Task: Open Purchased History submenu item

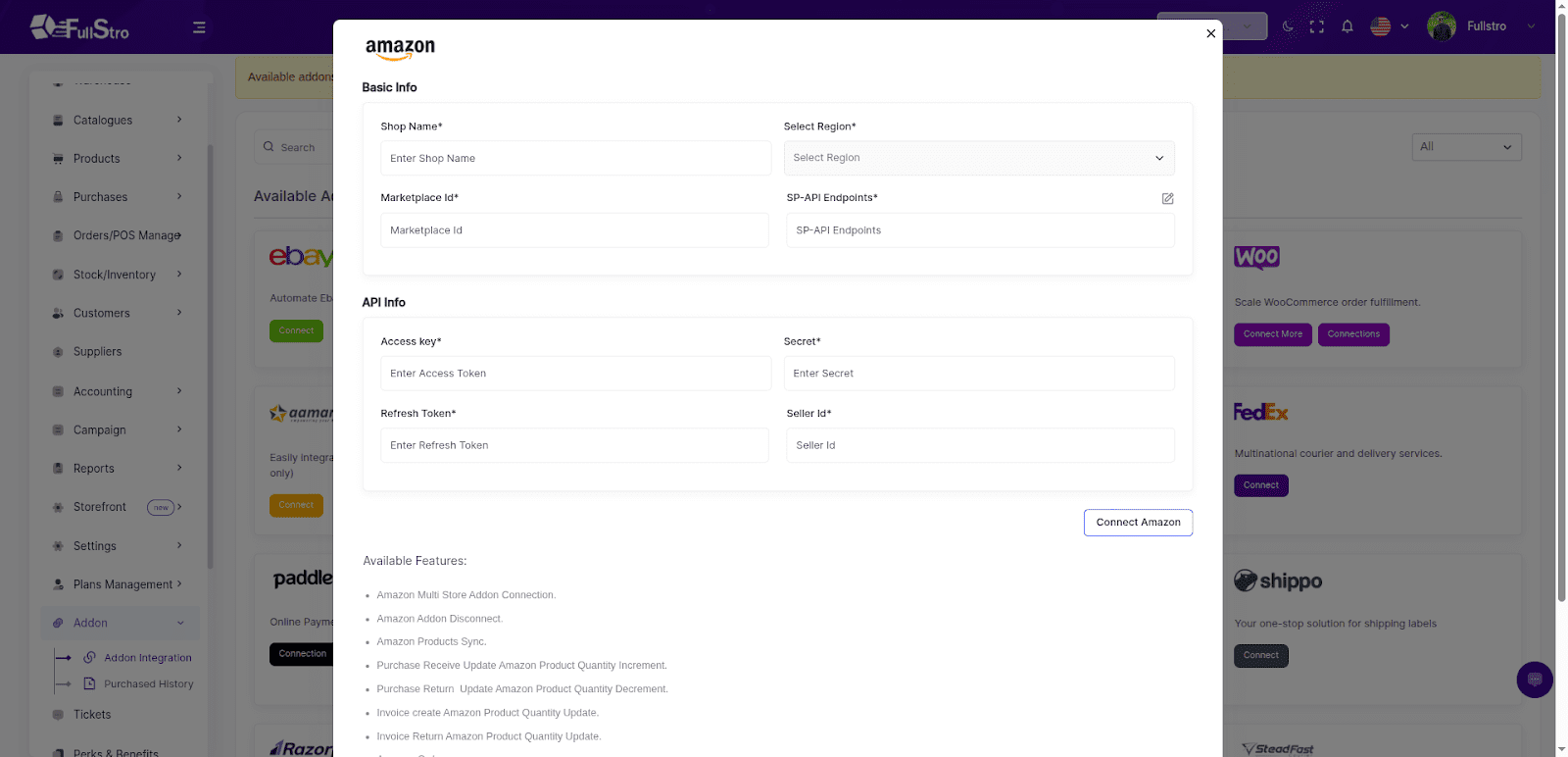Action: click(x=149, y=684)
